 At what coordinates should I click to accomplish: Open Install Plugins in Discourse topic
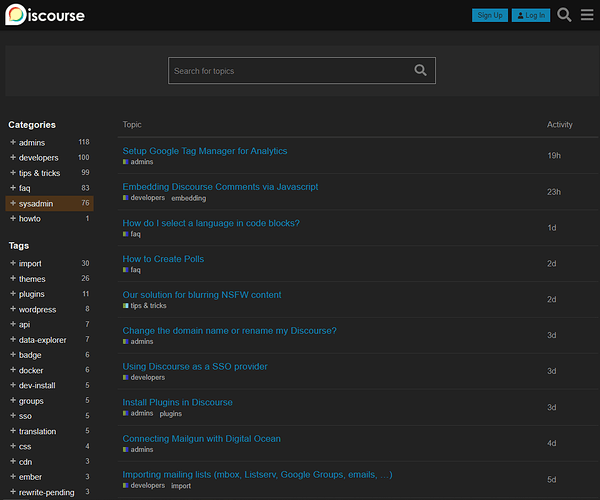[x=177, y=402]
